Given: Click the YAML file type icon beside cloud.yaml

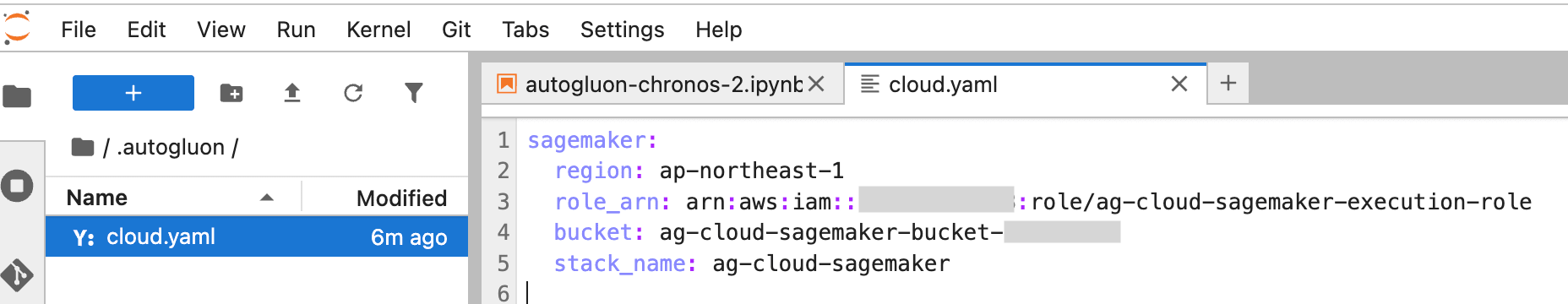Looking at the screenshot, I should pyautogui.click(x=84, y=237).
